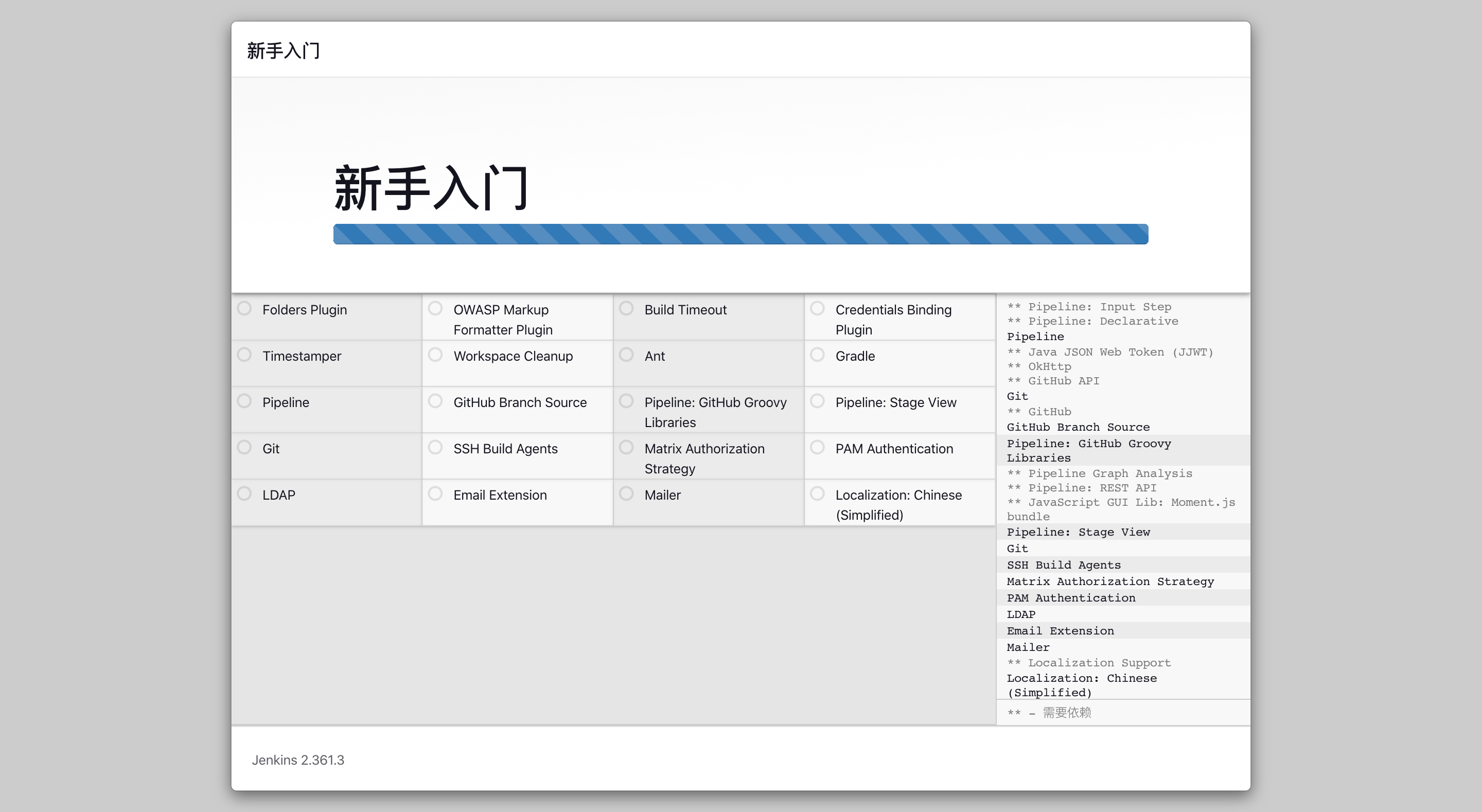Click the status circle beside Matrix Authorization Strategy
The width and height of the screenshot is (1482, 812).
click(627, 447)
